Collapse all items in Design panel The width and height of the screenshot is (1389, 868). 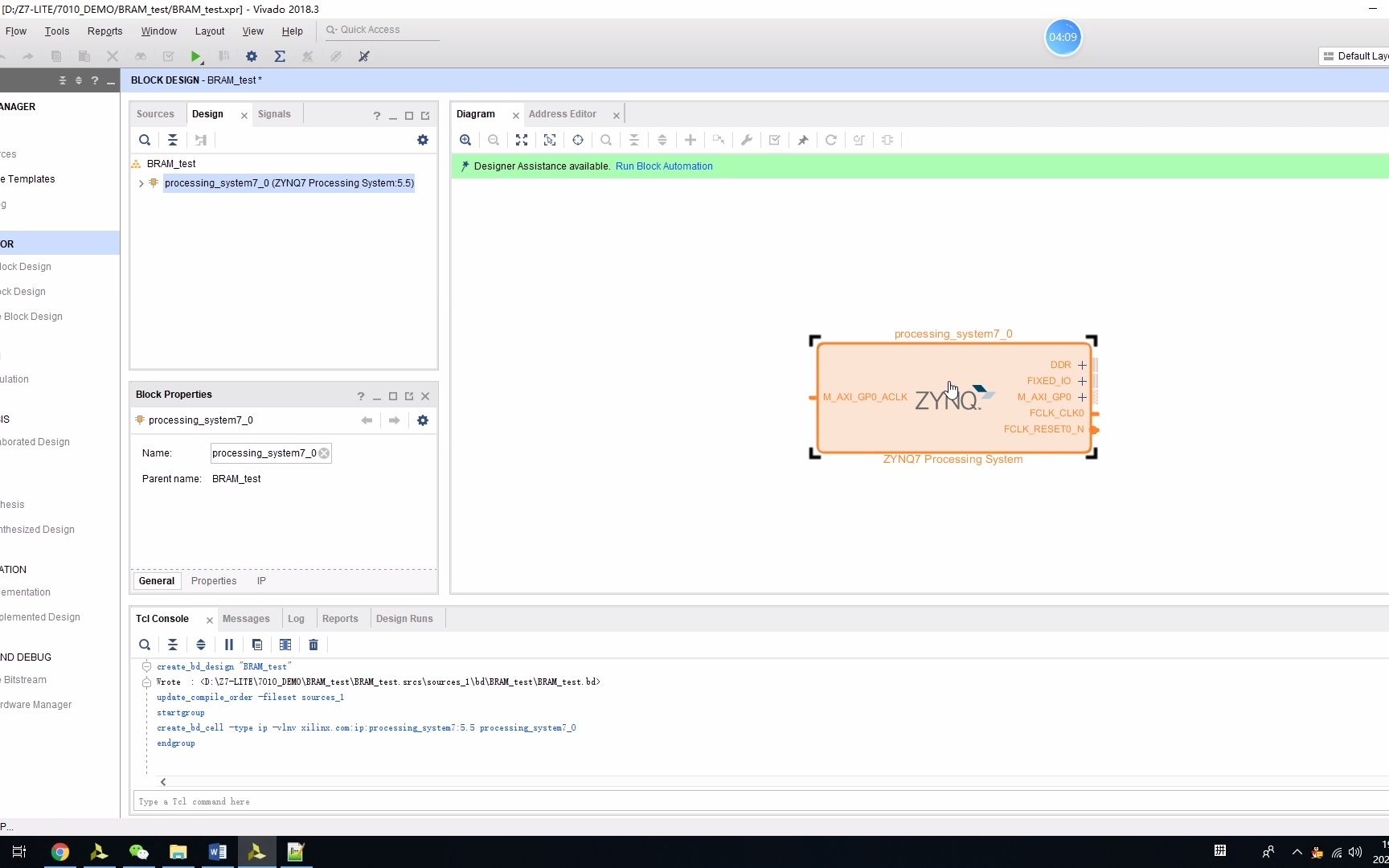(173, 140)
